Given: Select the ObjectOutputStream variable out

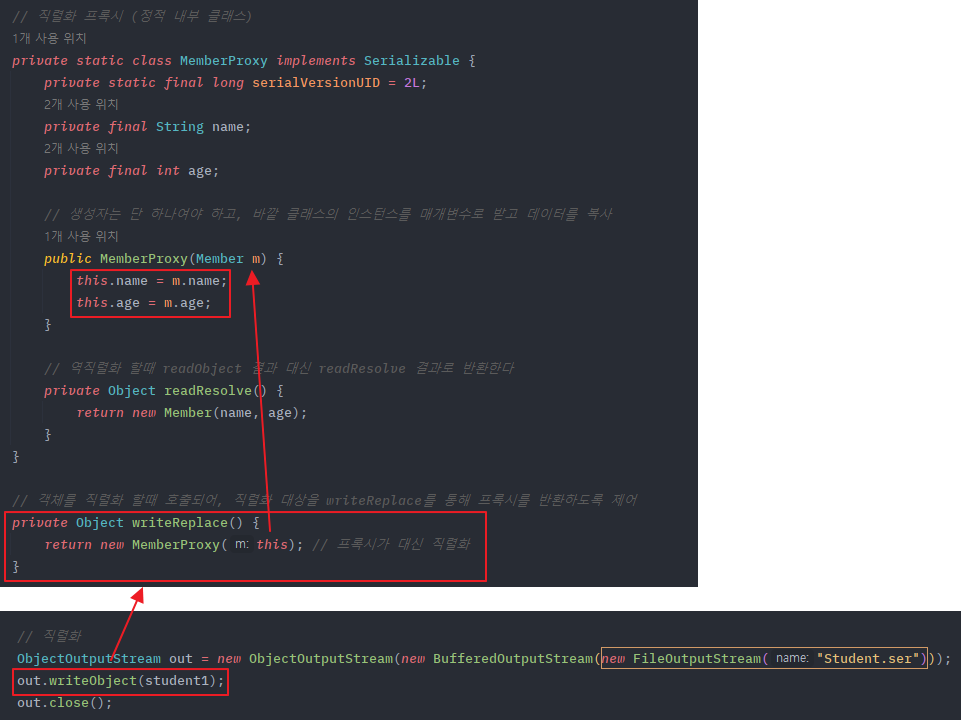Looking at the screenshot, I should click(x=180, y=658).
